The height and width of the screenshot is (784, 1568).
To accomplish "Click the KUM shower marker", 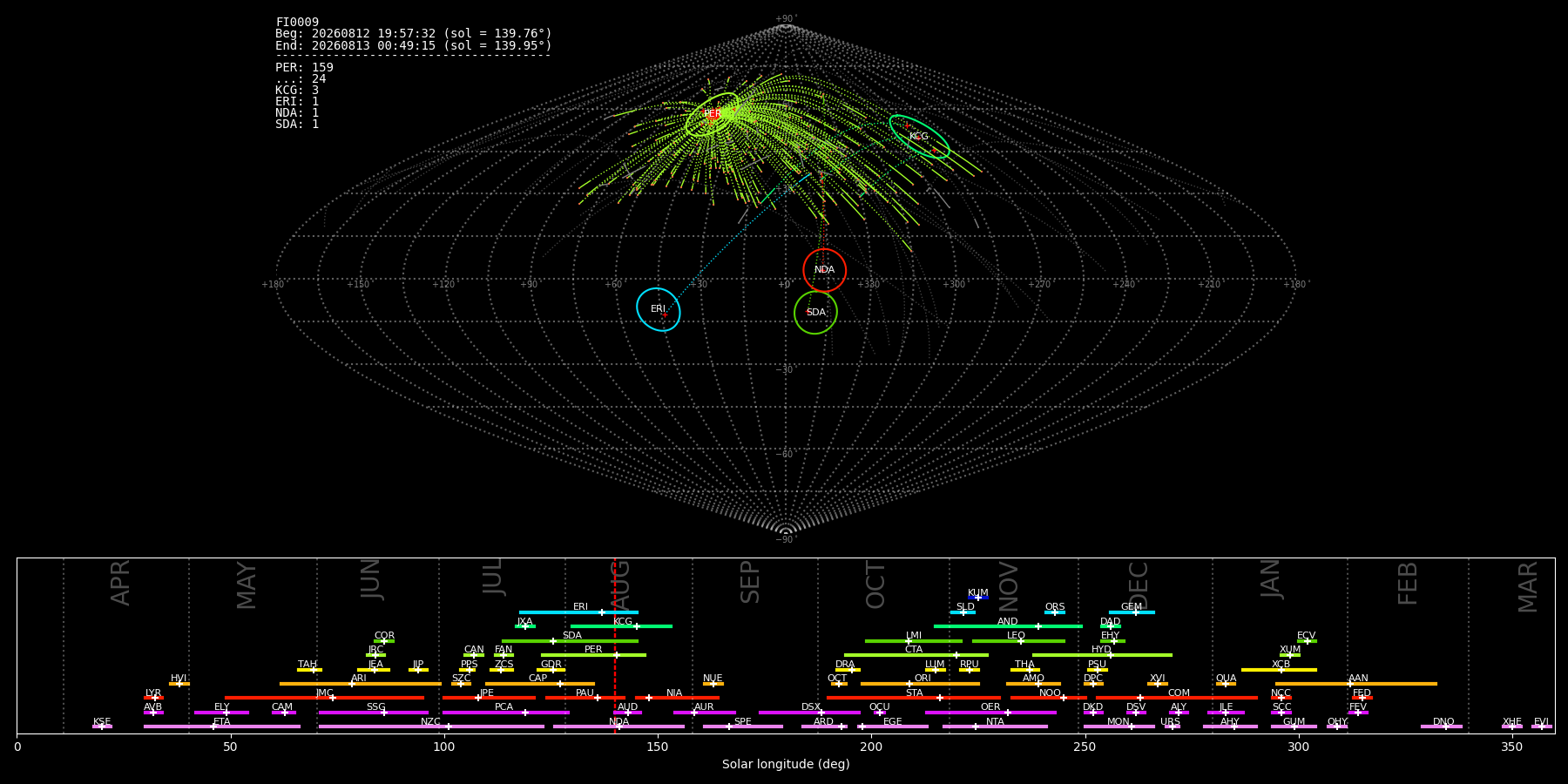I will [x=978, y=598].
